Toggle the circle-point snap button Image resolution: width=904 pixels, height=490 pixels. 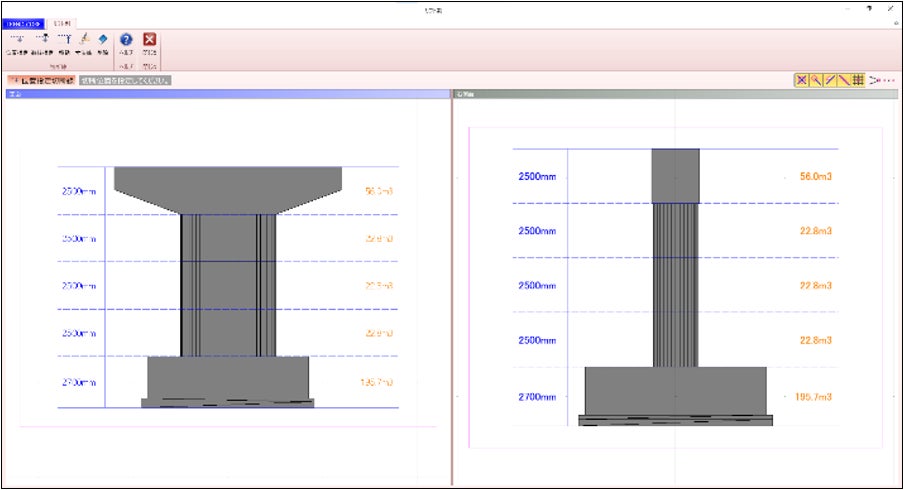815,79
